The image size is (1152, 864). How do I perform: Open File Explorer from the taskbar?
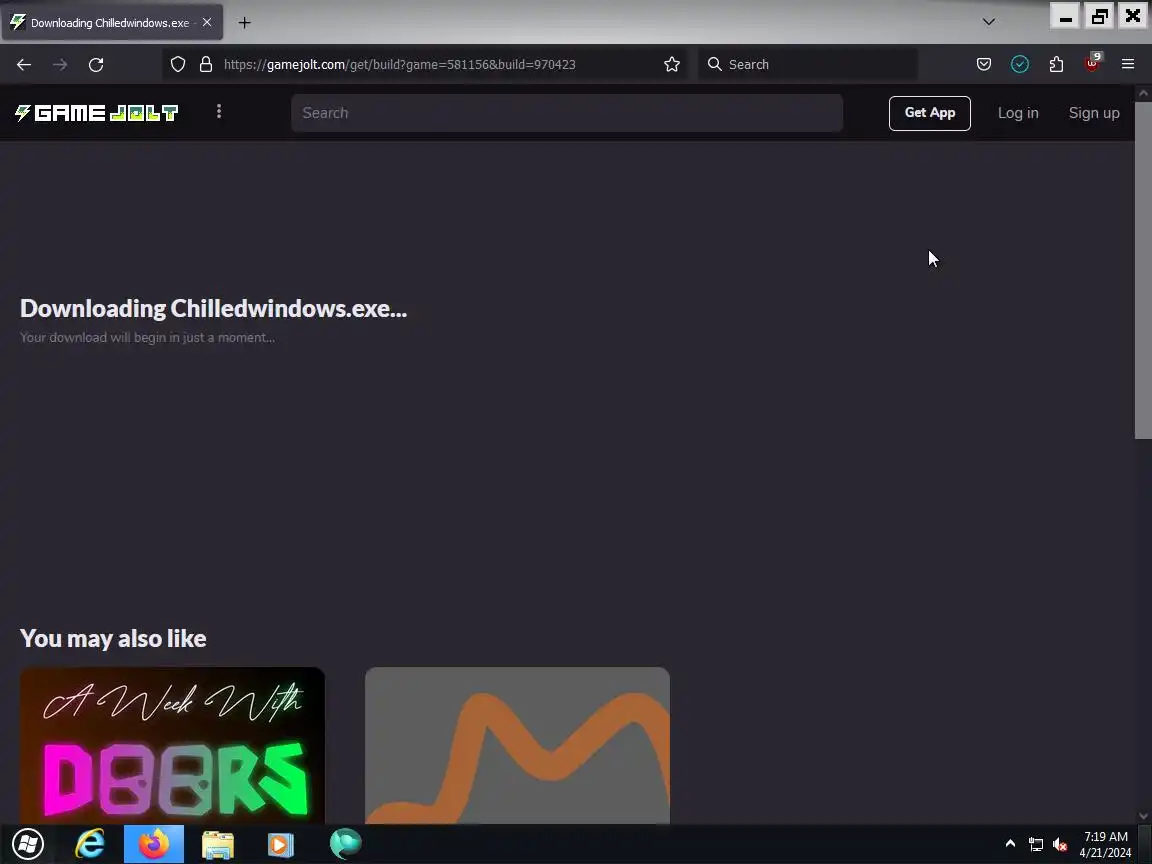coord(217,844)
